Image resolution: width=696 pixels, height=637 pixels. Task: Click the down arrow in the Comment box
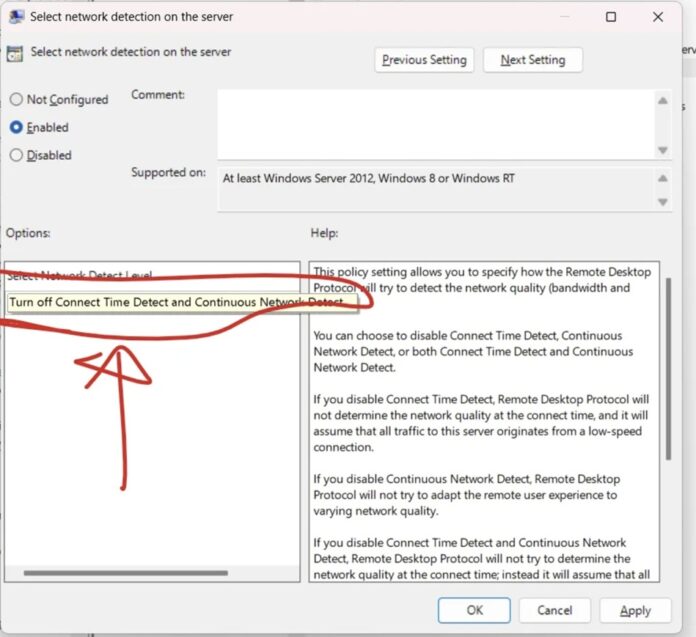coord(662,150)
